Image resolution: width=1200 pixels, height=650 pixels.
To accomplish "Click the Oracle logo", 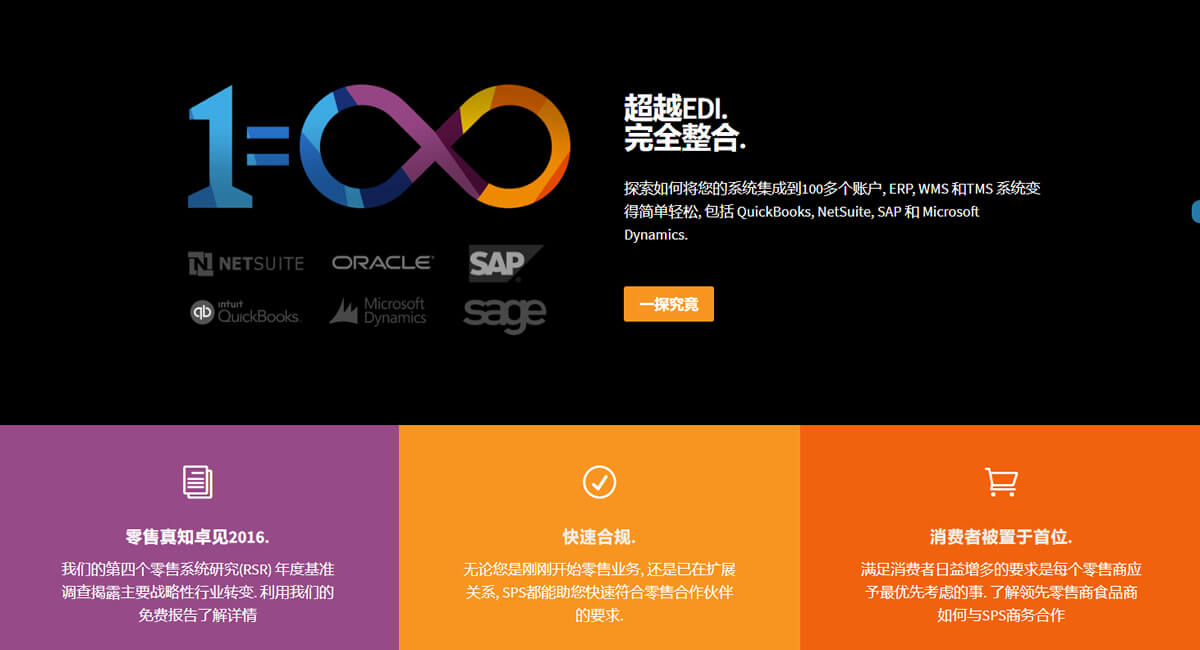I will tap(383, 263).
